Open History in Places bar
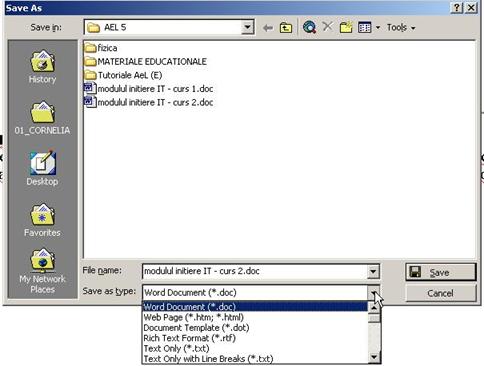Viewport: 484px width, 366px height. pos(42,67)
